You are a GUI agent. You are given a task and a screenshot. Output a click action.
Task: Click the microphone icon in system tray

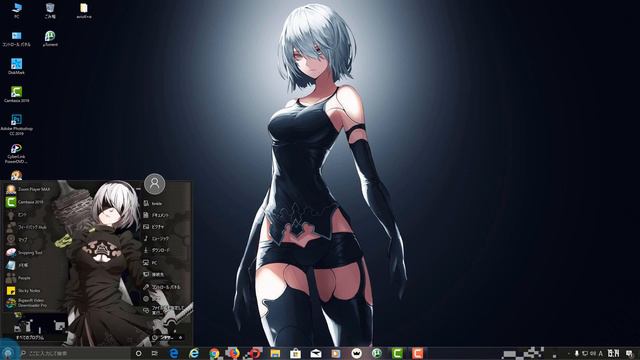(576, 353)
